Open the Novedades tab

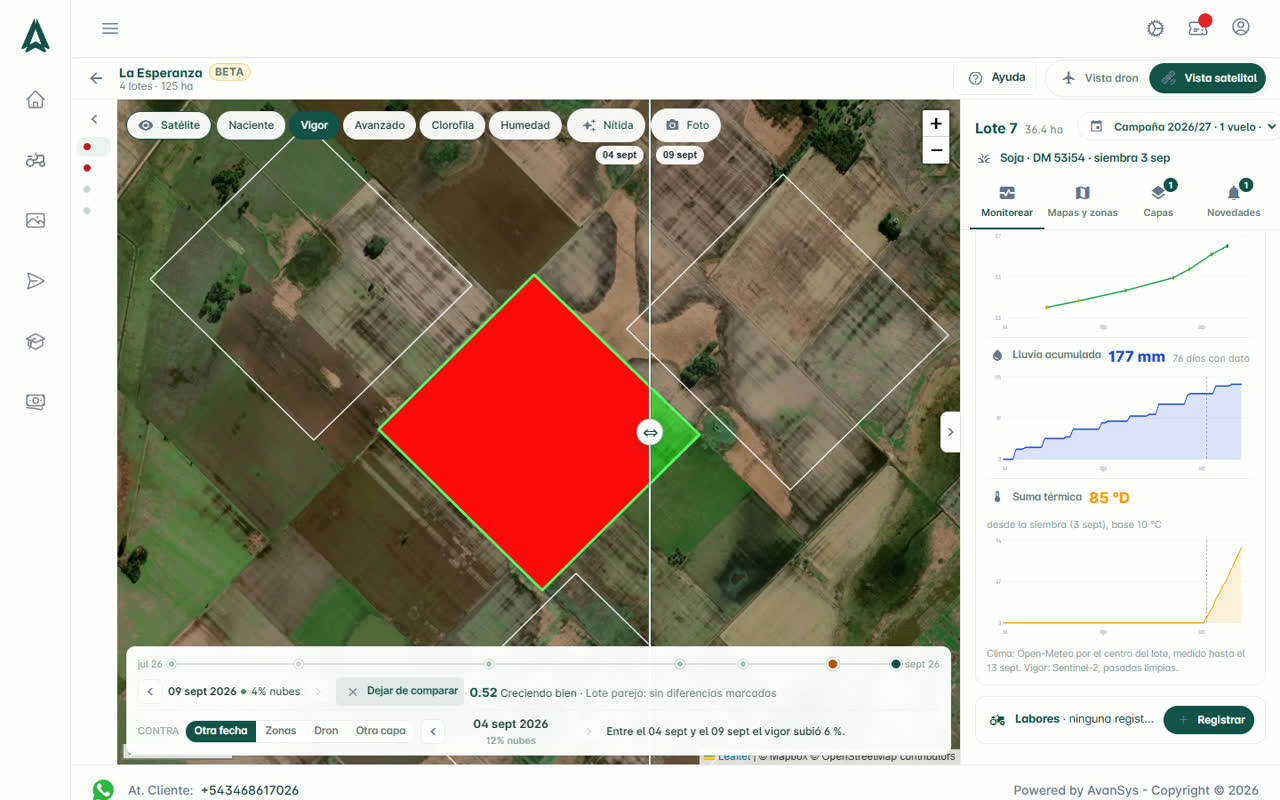[x=1233, y=201]
